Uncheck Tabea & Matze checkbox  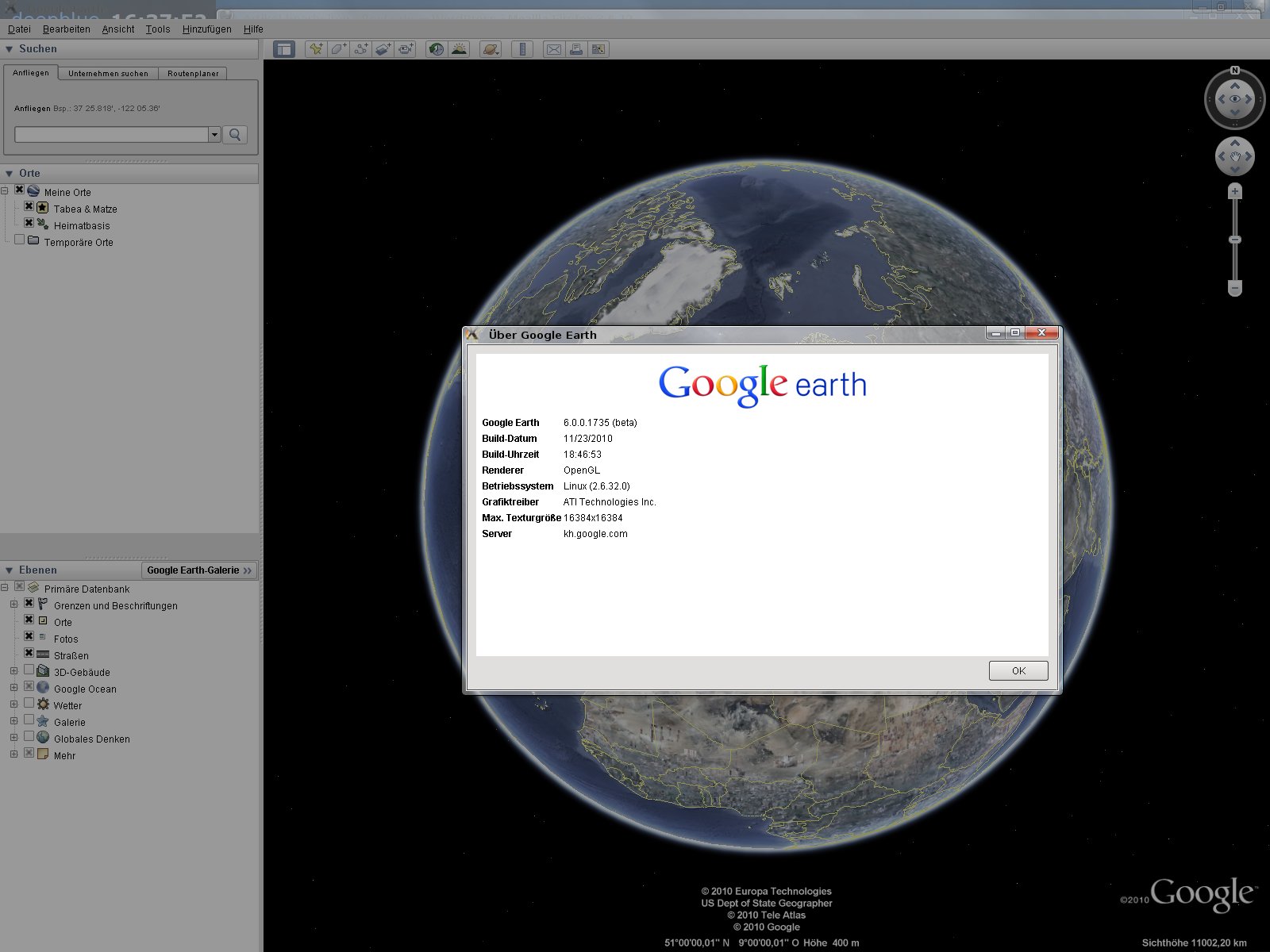(29, 207)
